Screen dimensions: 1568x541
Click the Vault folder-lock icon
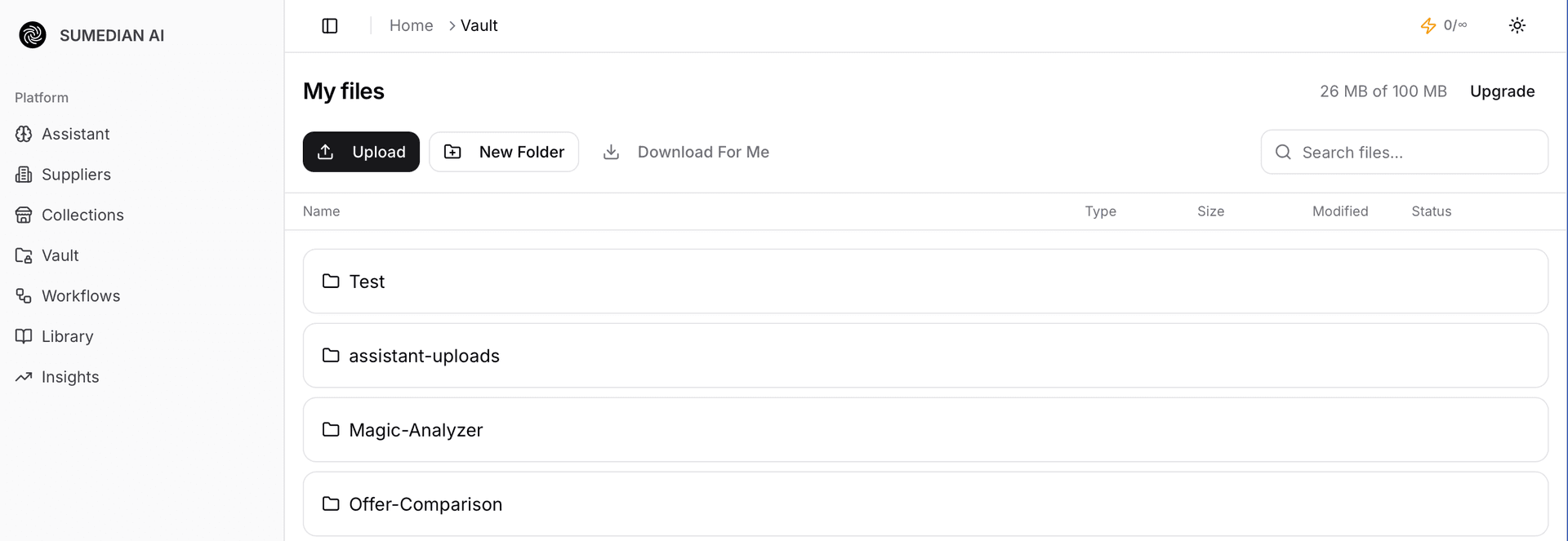coord(24,255)
